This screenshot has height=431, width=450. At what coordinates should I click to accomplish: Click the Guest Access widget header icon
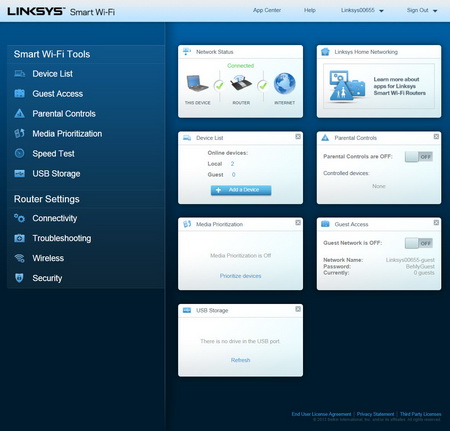(x=325, y=224)
